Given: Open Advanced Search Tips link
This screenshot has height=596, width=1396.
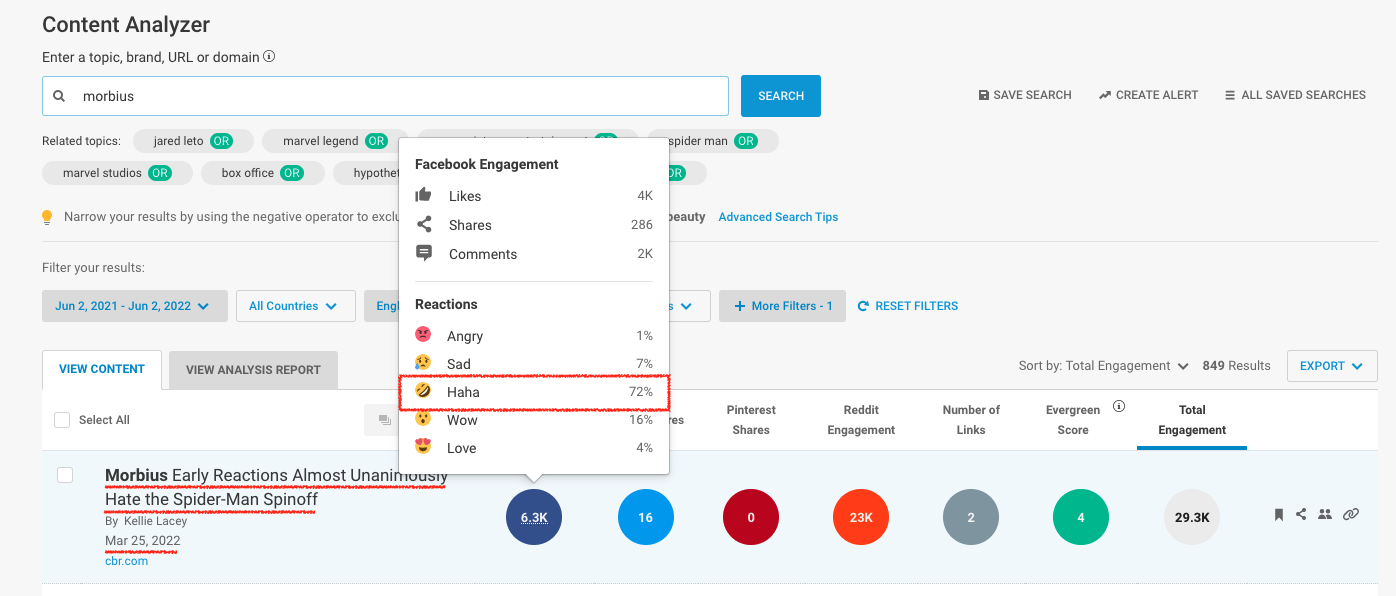Looking at the screenshot, I should (x=778, y=217).
